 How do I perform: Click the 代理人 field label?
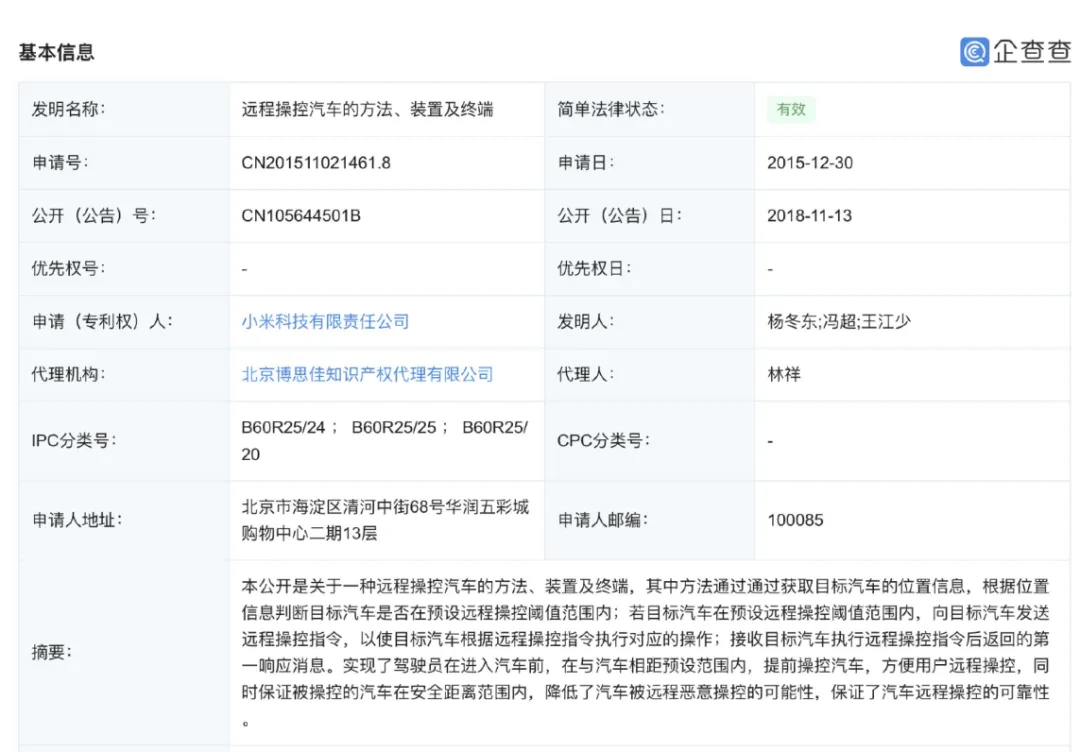585,375
